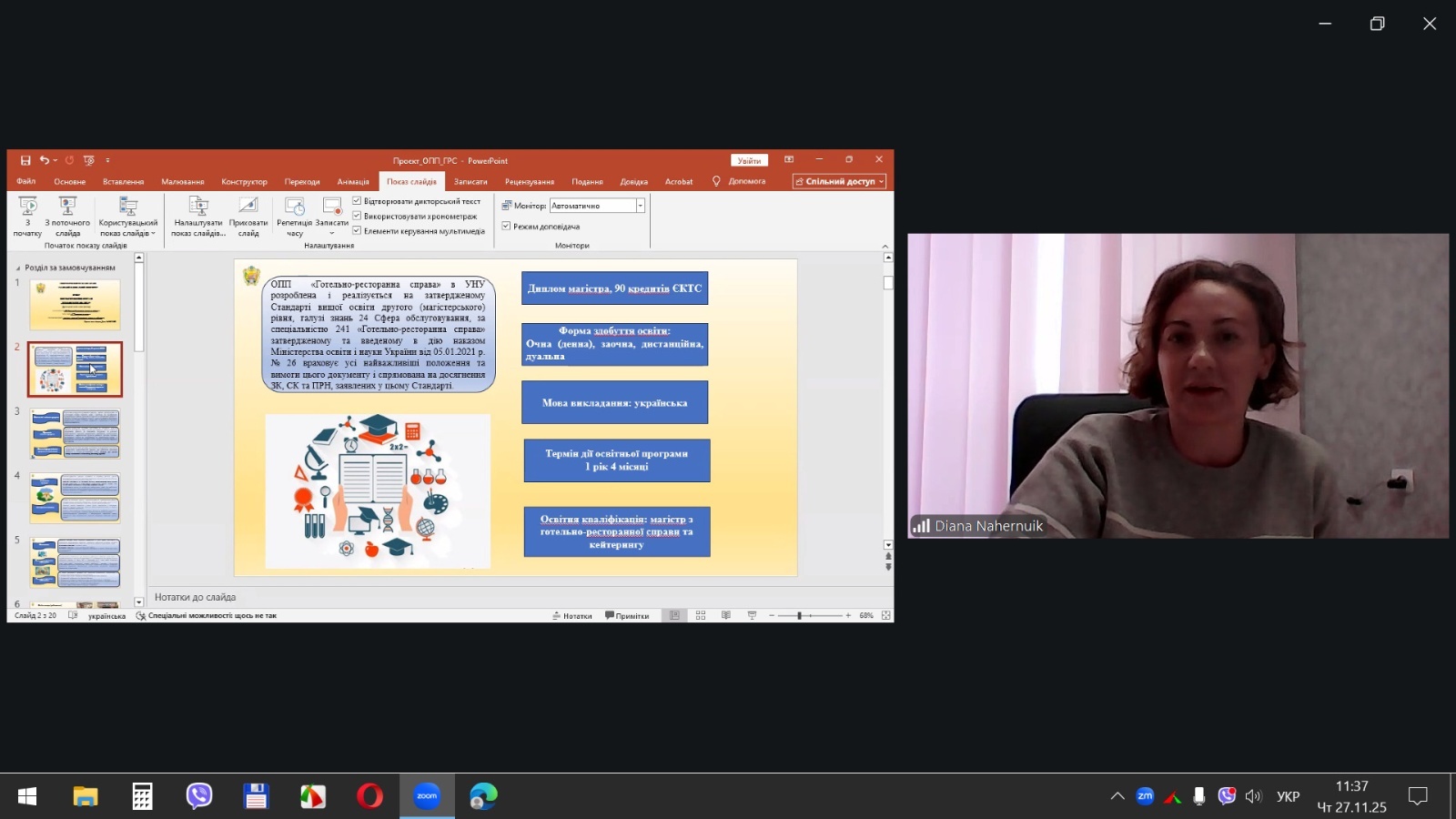This screenshot has height=819, width=1456.
Task: Click the Спільний доступ share button
Action: tap(839, 182)
